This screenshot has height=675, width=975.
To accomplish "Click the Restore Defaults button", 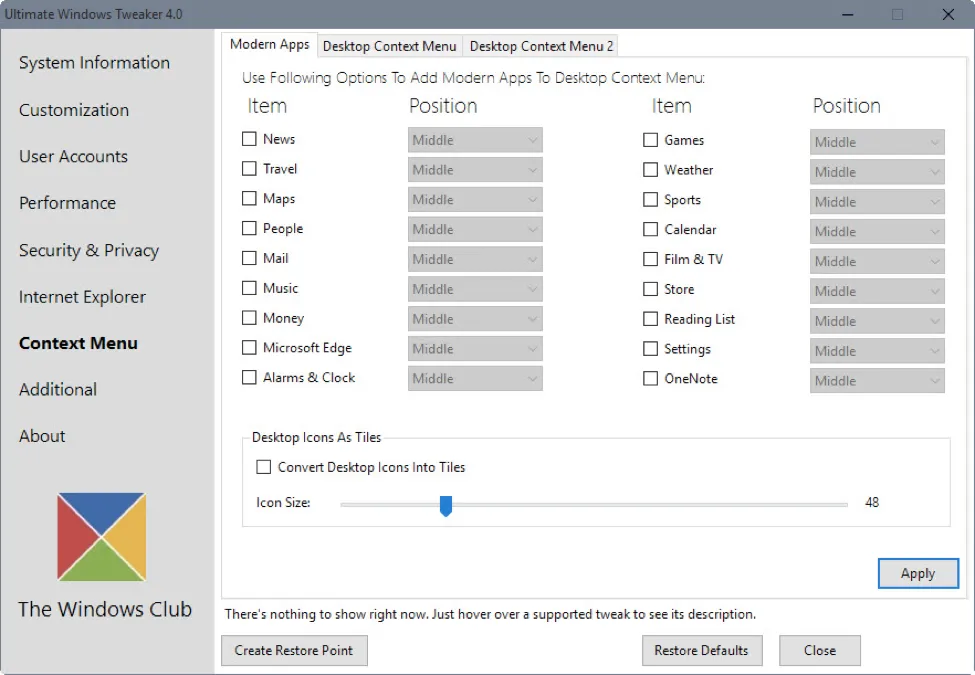I will pyautogui.click(x=702, y=650).
